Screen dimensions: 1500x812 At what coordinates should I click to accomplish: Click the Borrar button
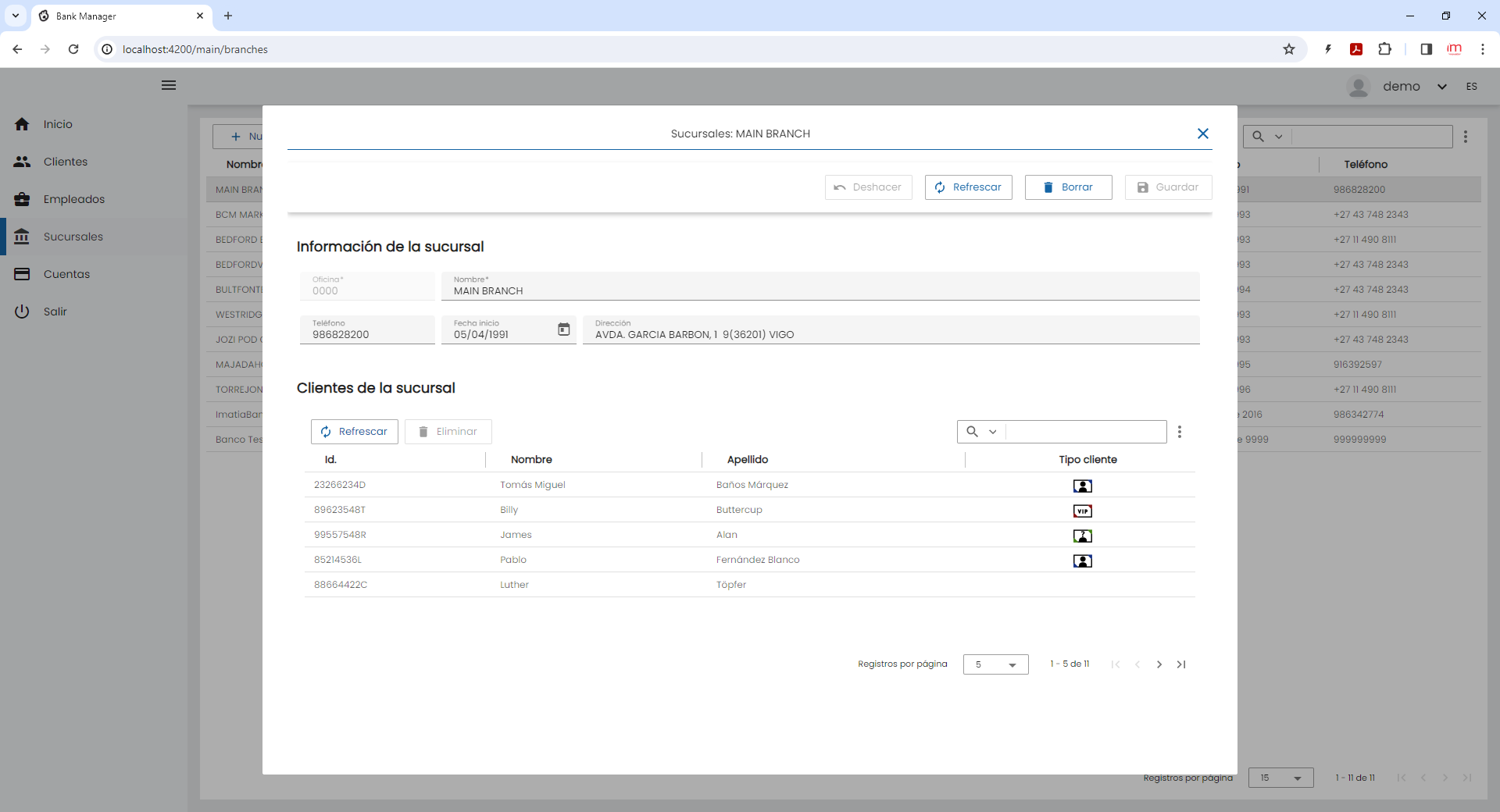[x=1068, y=187]
